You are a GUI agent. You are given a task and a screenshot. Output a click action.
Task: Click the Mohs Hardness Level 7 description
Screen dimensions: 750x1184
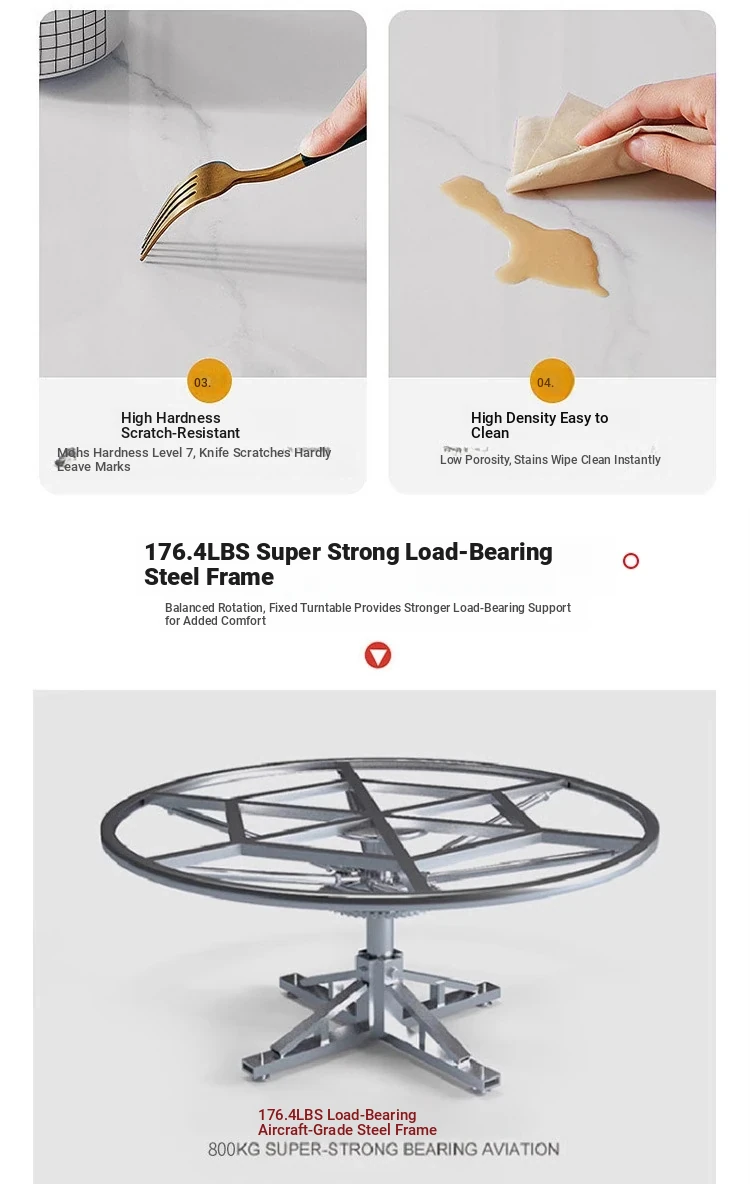194,459
